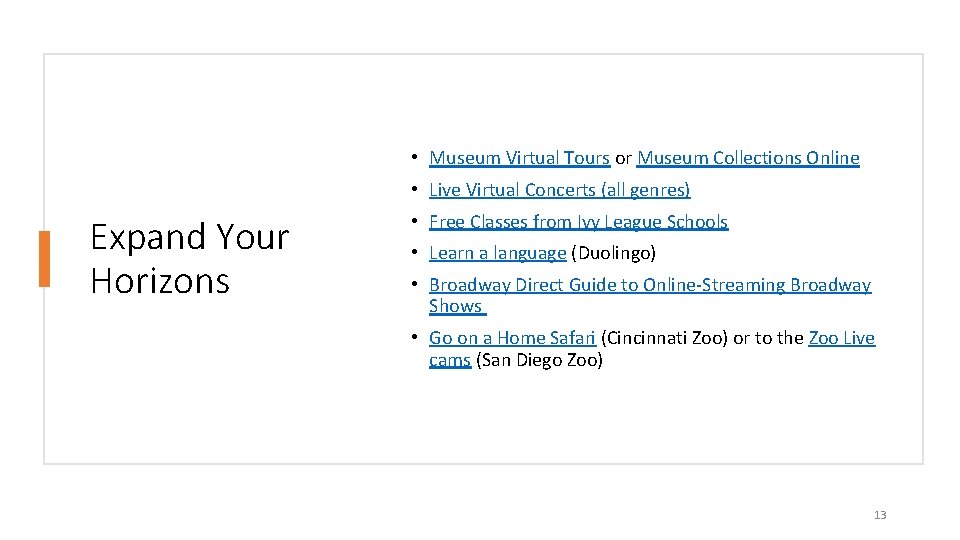Click the (Duolingo) text
Viewport: 960px width, 540px height.
point(613,253)
